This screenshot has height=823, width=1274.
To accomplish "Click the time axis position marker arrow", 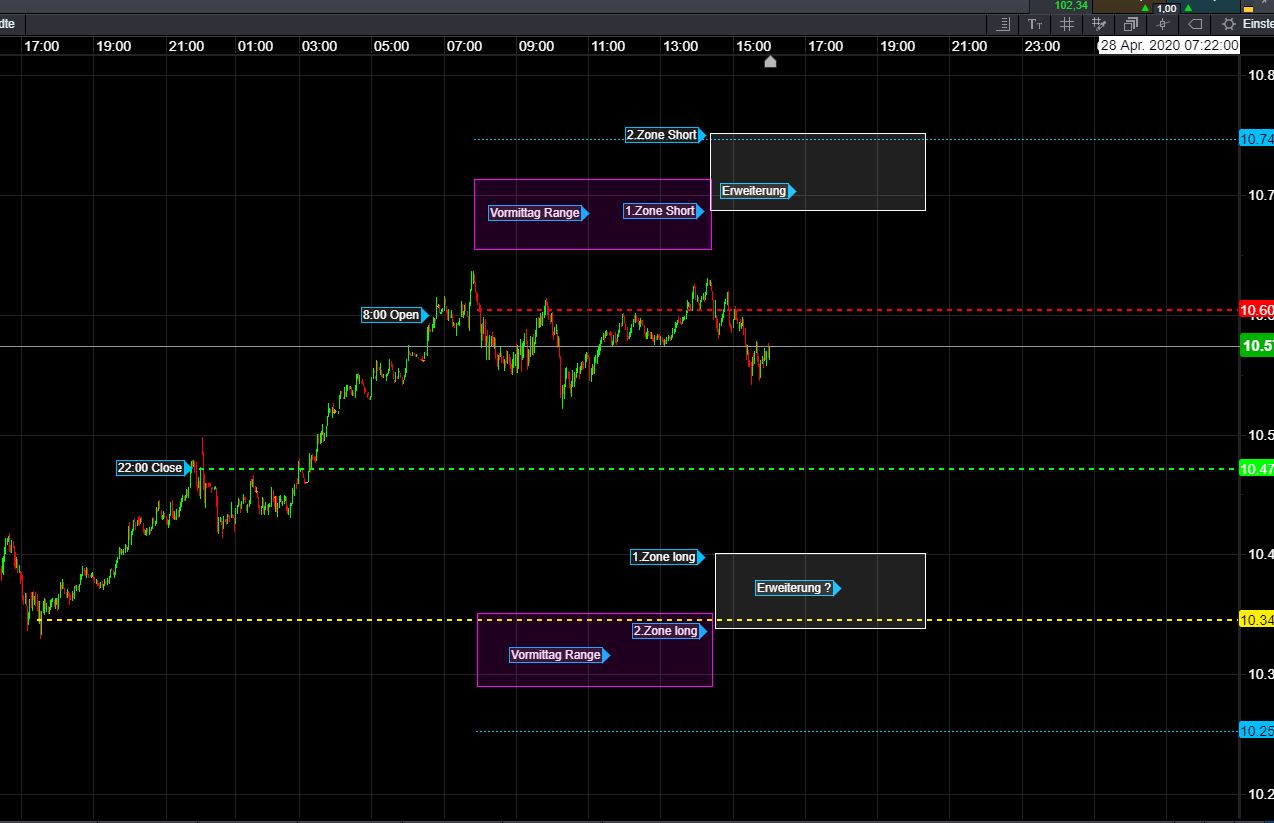I will pyautogui.click(x=770, y=62).
